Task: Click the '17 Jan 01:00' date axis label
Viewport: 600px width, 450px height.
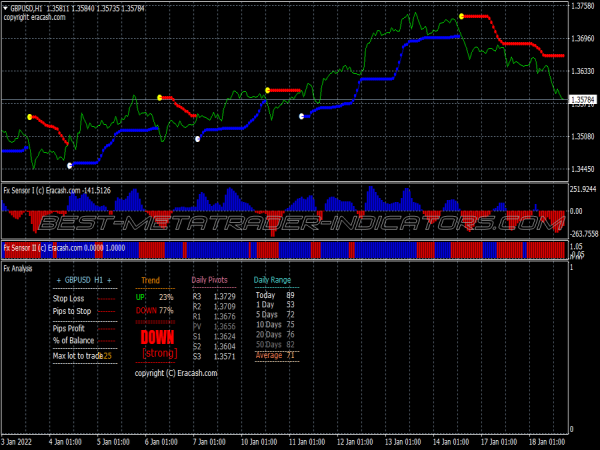Action: coord(499,442)
